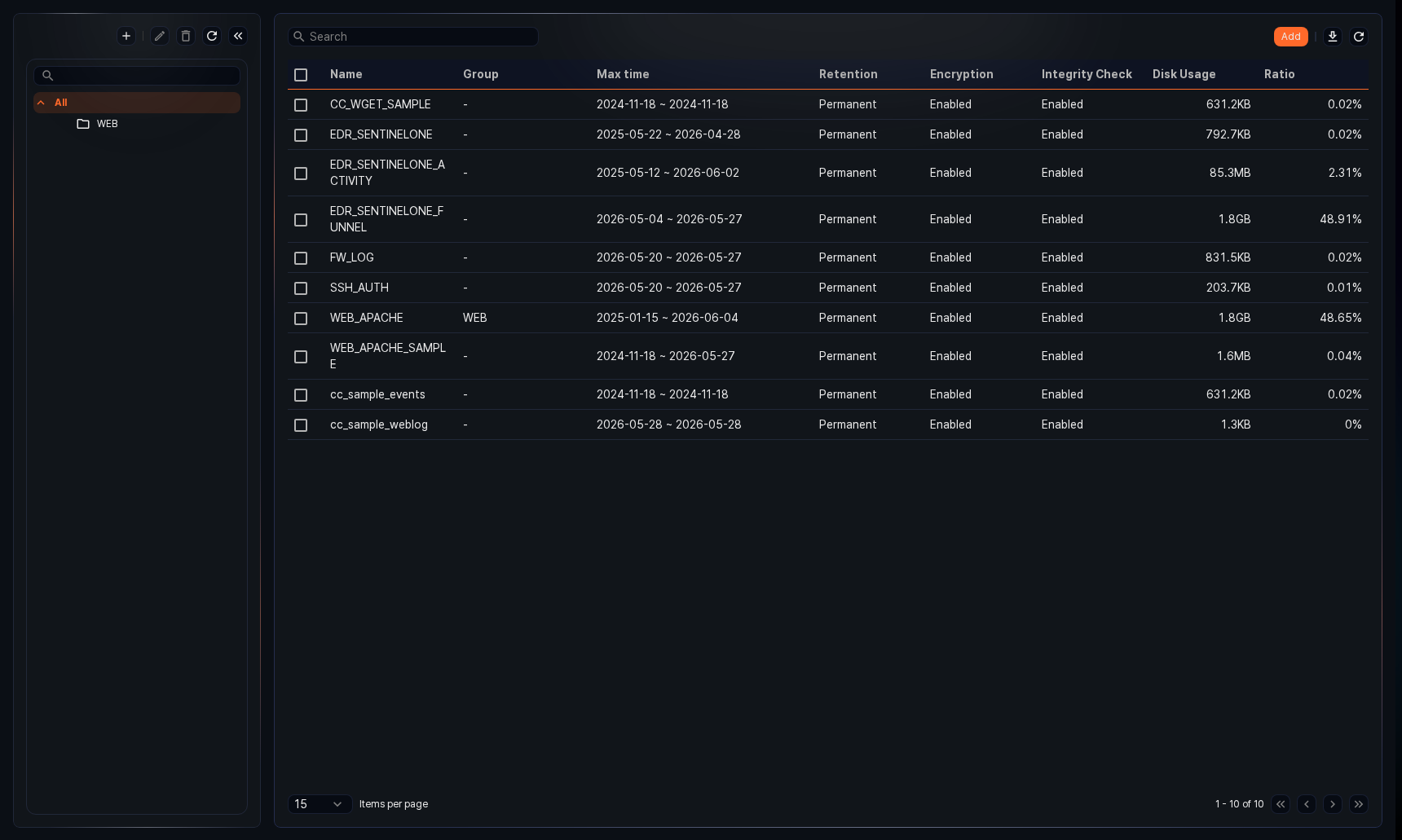Click the trash delete group icon
The width and height of the screenshot is (1402, 840).
click(186, 36)
